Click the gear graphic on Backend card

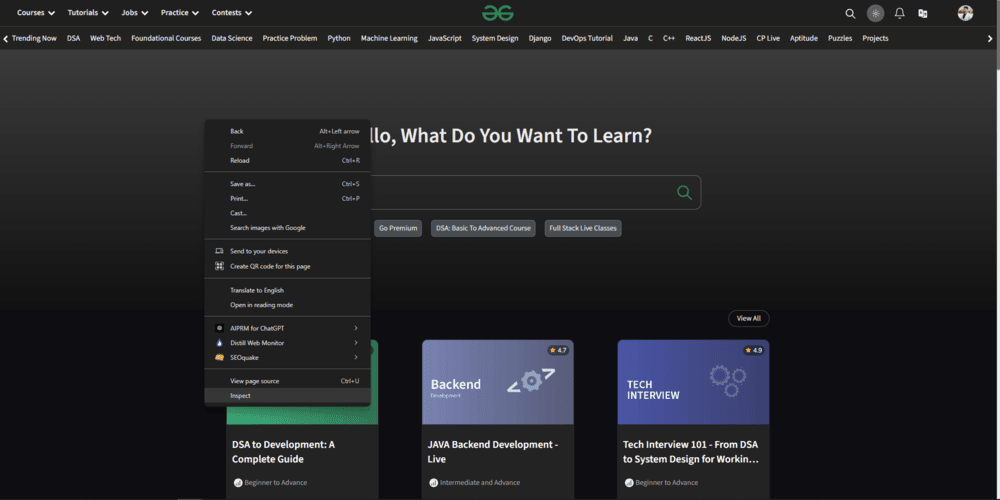(531, 381)
